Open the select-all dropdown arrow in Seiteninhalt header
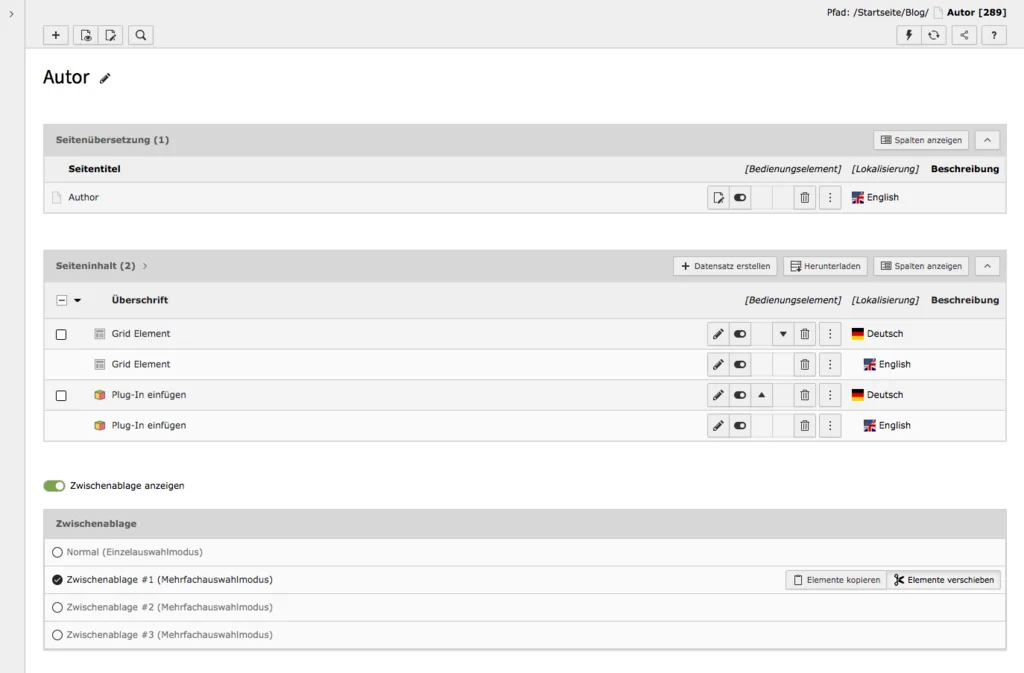Image resolution: width=1024 pixels, height=673 pixels. [76, 299]
